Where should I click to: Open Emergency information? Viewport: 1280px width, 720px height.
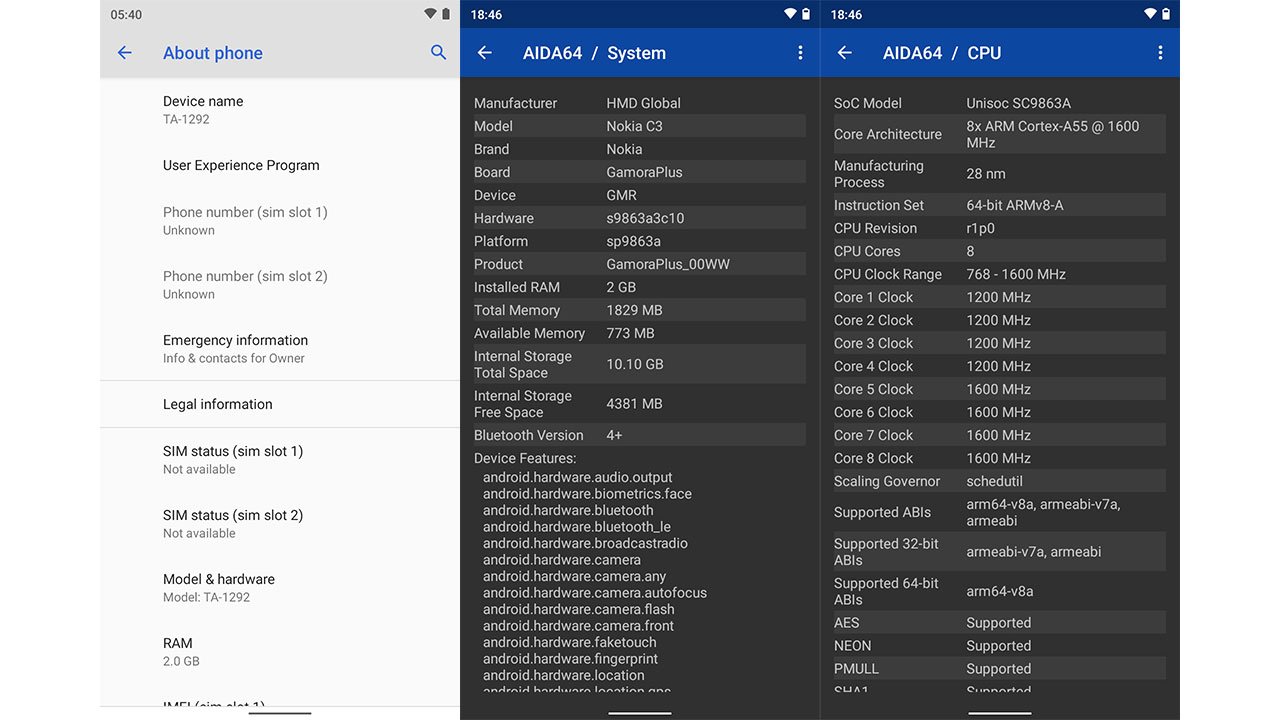point(280,349)
